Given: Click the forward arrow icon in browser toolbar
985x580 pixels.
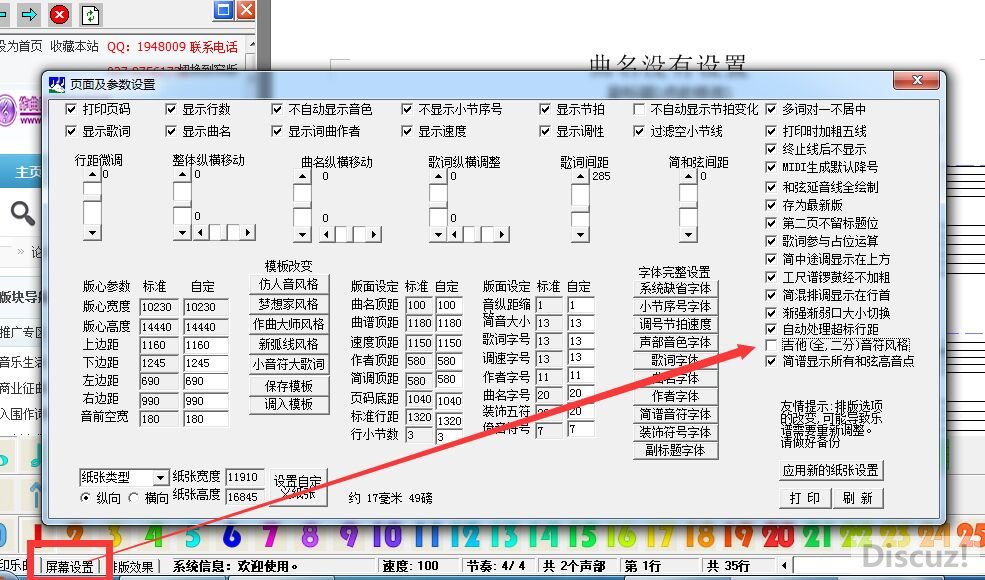Looking at the screenshot, I should [x=28, y=14].
